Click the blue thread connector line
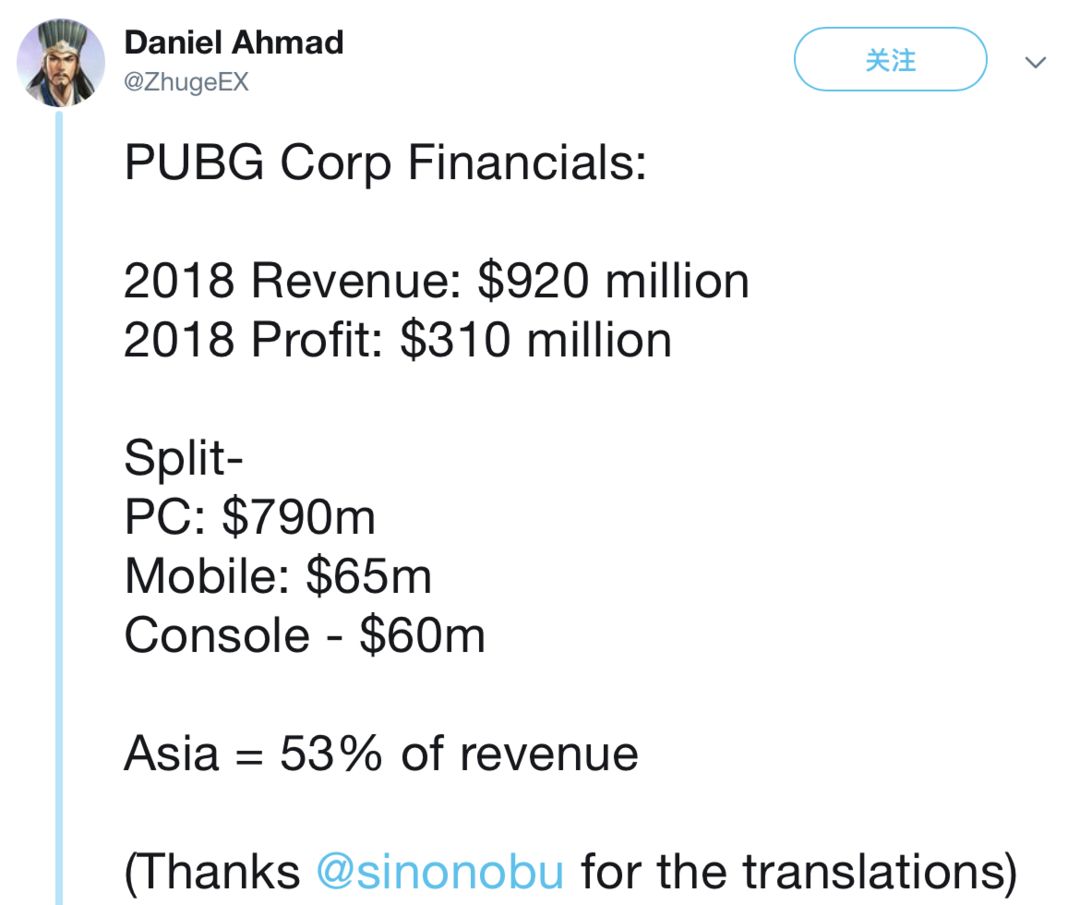Screen dimensions: 1080x905 (59, 508)
